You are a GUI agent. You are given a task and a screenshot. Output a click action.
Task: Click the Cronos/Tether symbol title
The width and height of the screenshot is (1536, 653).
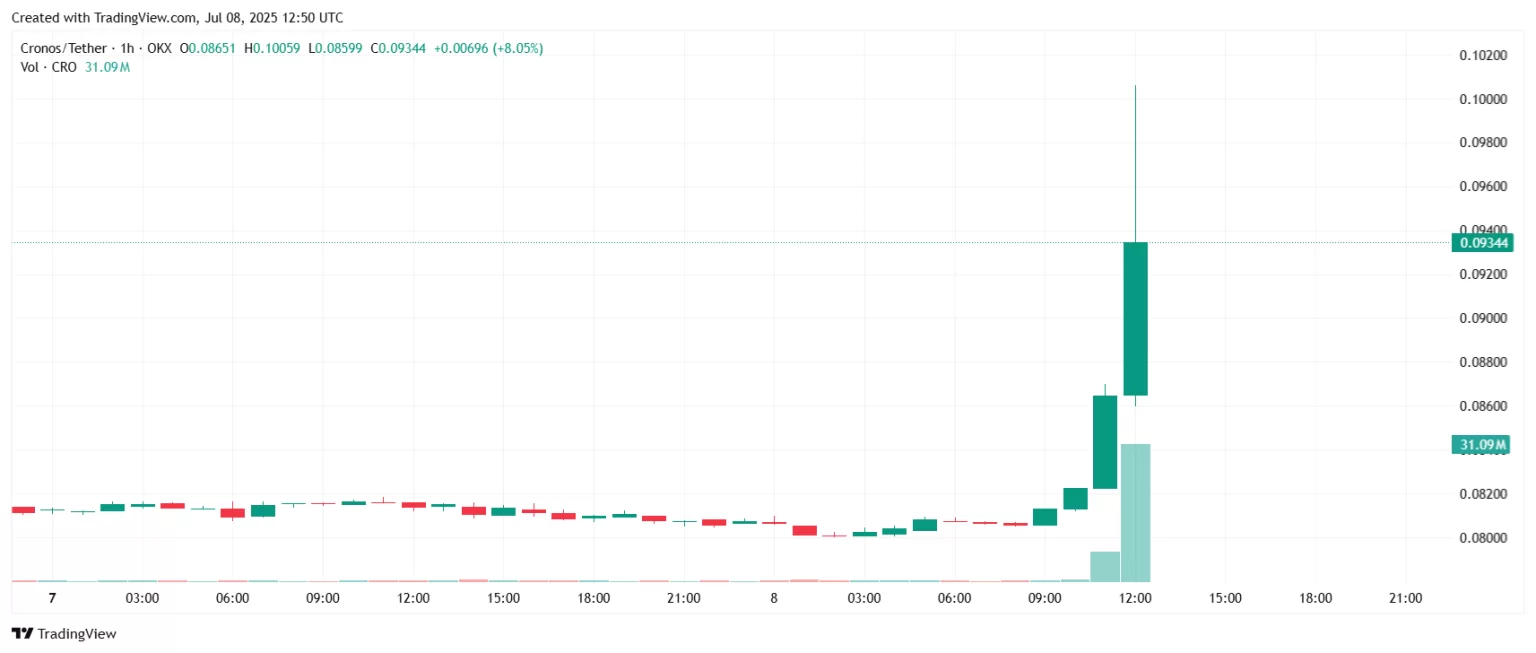(x=62, y=48)
